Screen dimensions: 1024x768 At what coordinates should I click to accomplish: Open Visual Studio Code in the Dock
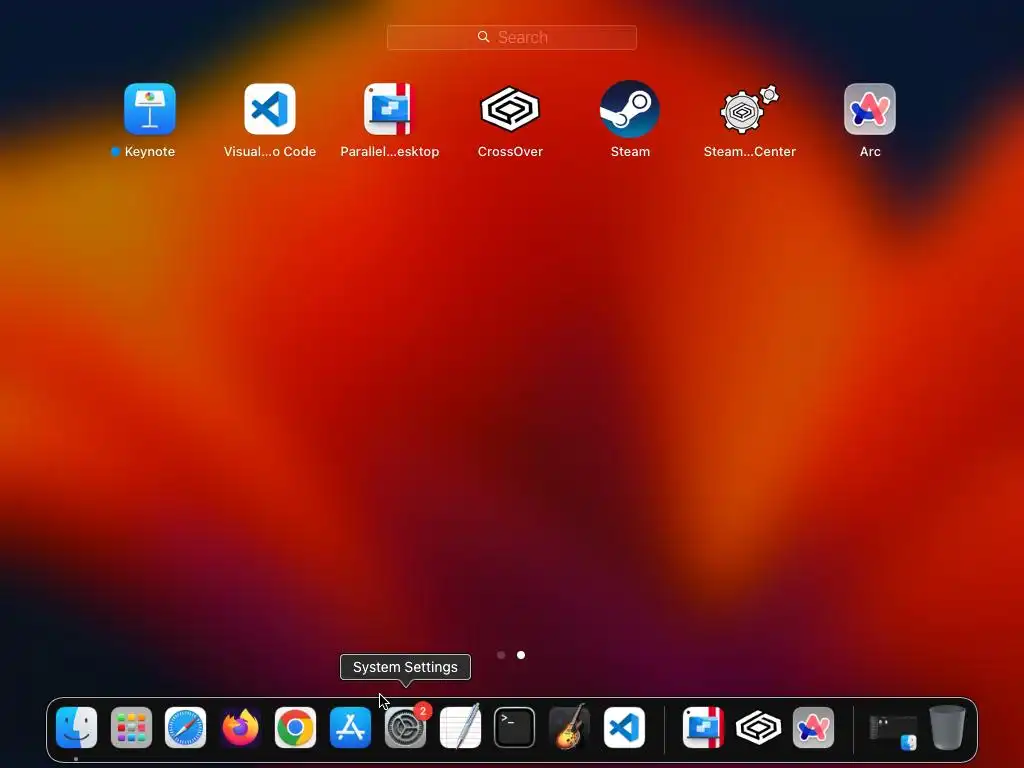[x=624, y=728]
